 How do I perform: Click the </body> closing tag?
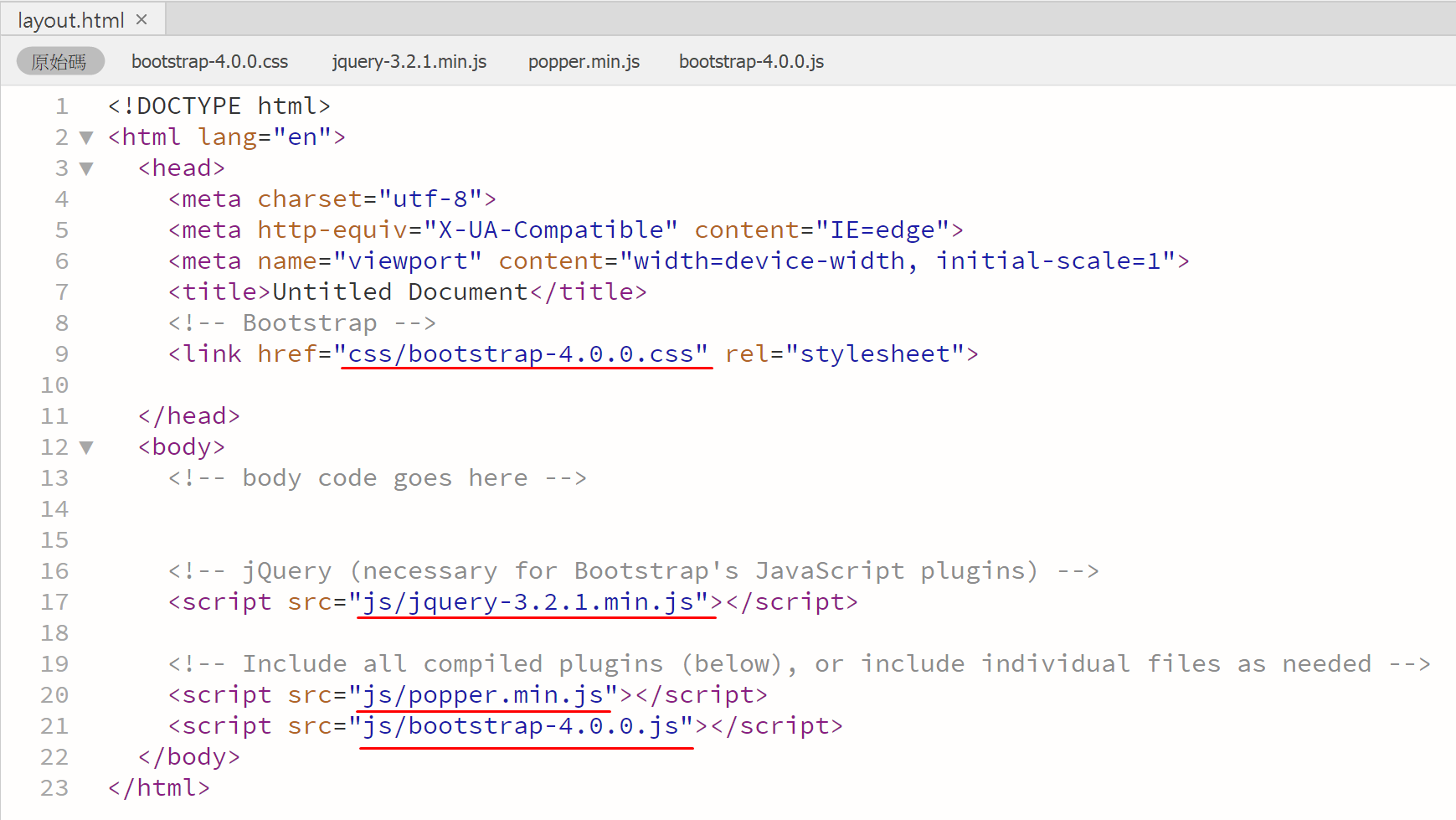(x=189, y=757)
